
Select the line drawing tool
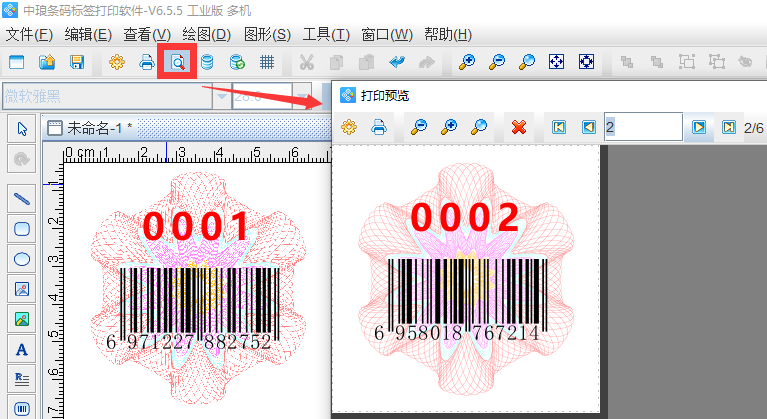tap(22, 198)
